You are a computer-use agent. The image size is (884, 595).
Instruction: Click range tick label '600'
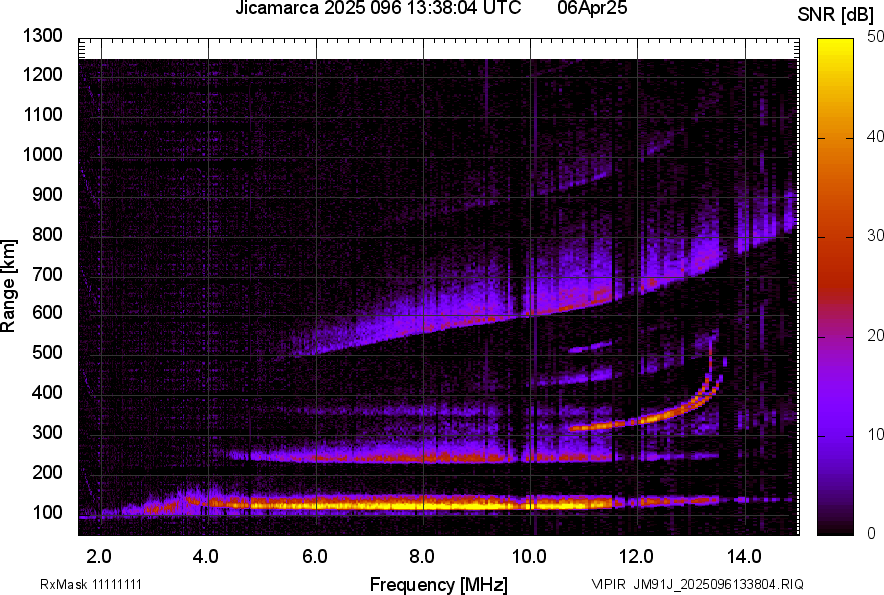(x=47, y=312)
